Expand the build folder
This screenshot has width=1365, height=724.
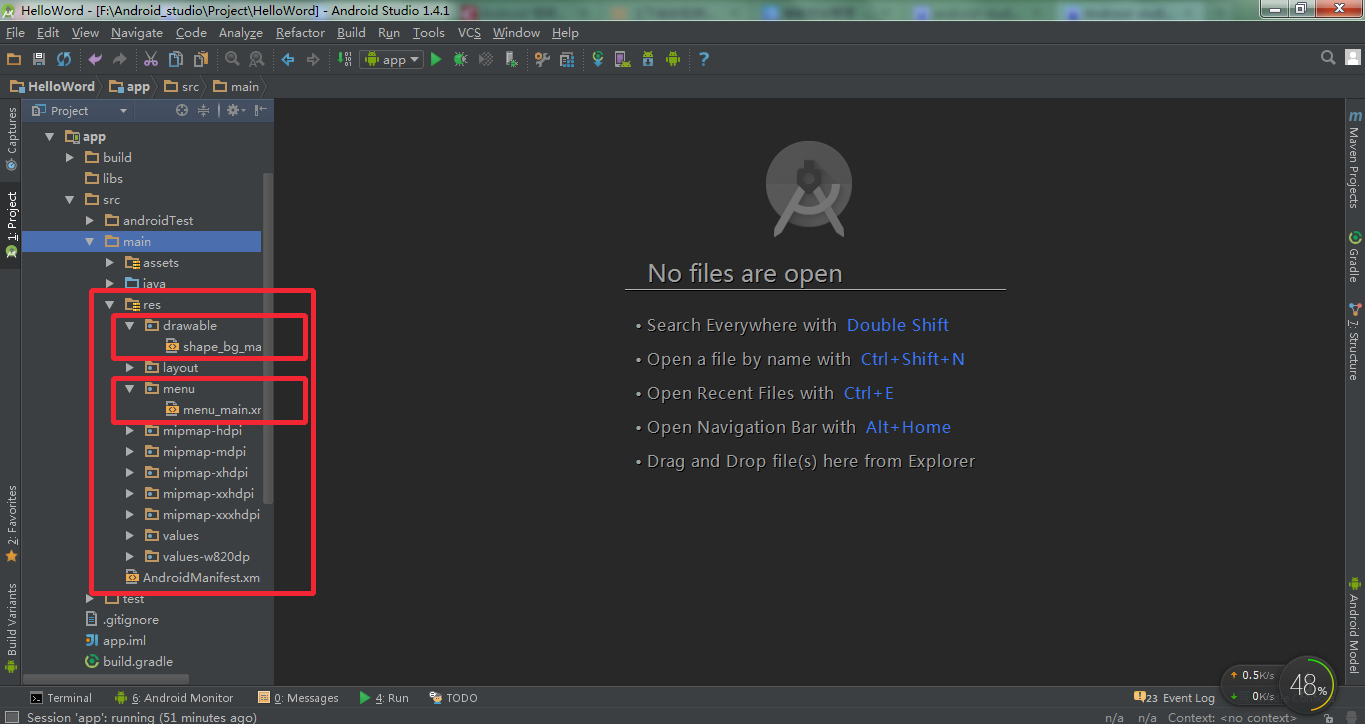point(70,158)
